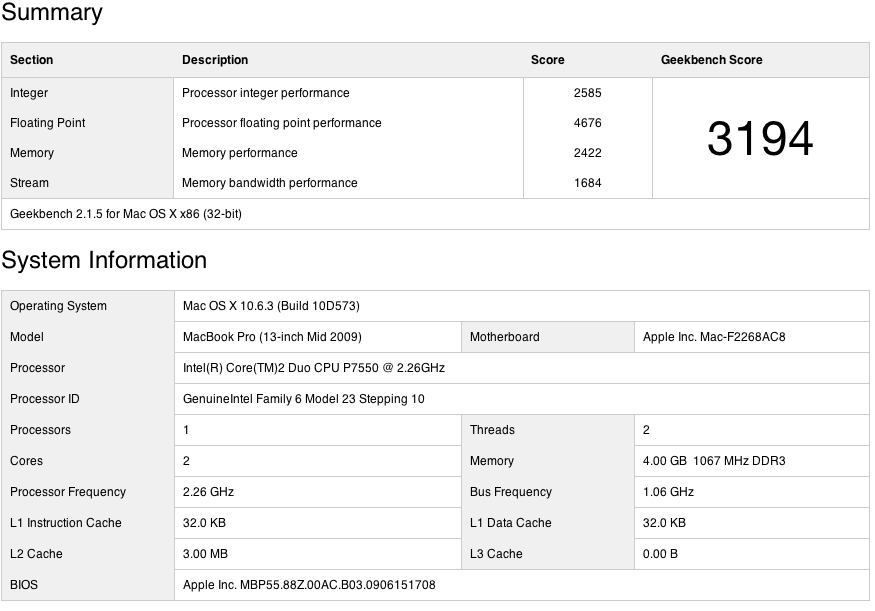Click the overall Geekbench score 3194
The width and height of the screenshot is (875, 611).
pos(760,138)
